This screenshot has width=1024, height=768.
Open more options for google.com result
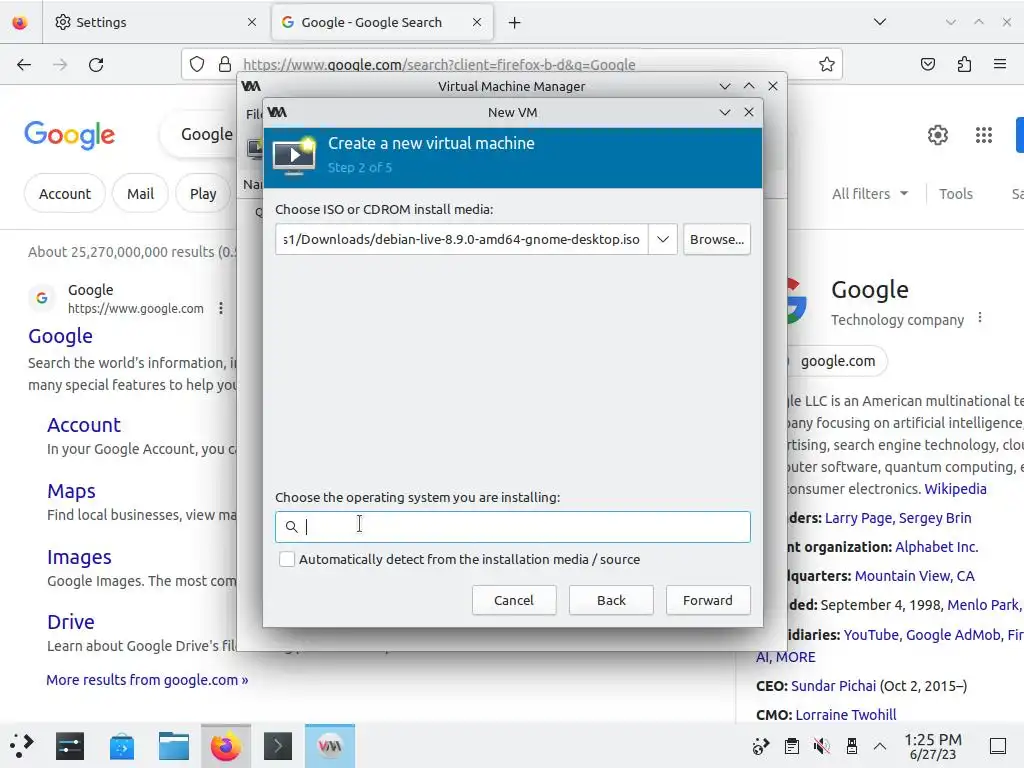(x=221, y=308)
